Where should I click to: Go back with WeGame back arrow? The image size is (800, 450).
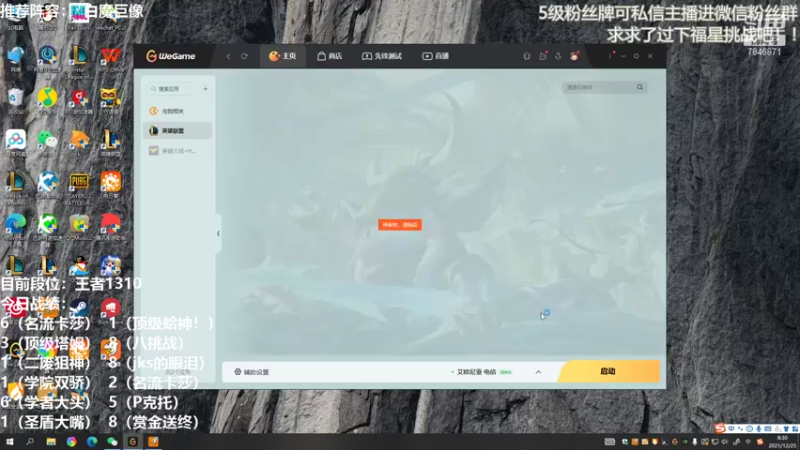[x=228, y=56]
